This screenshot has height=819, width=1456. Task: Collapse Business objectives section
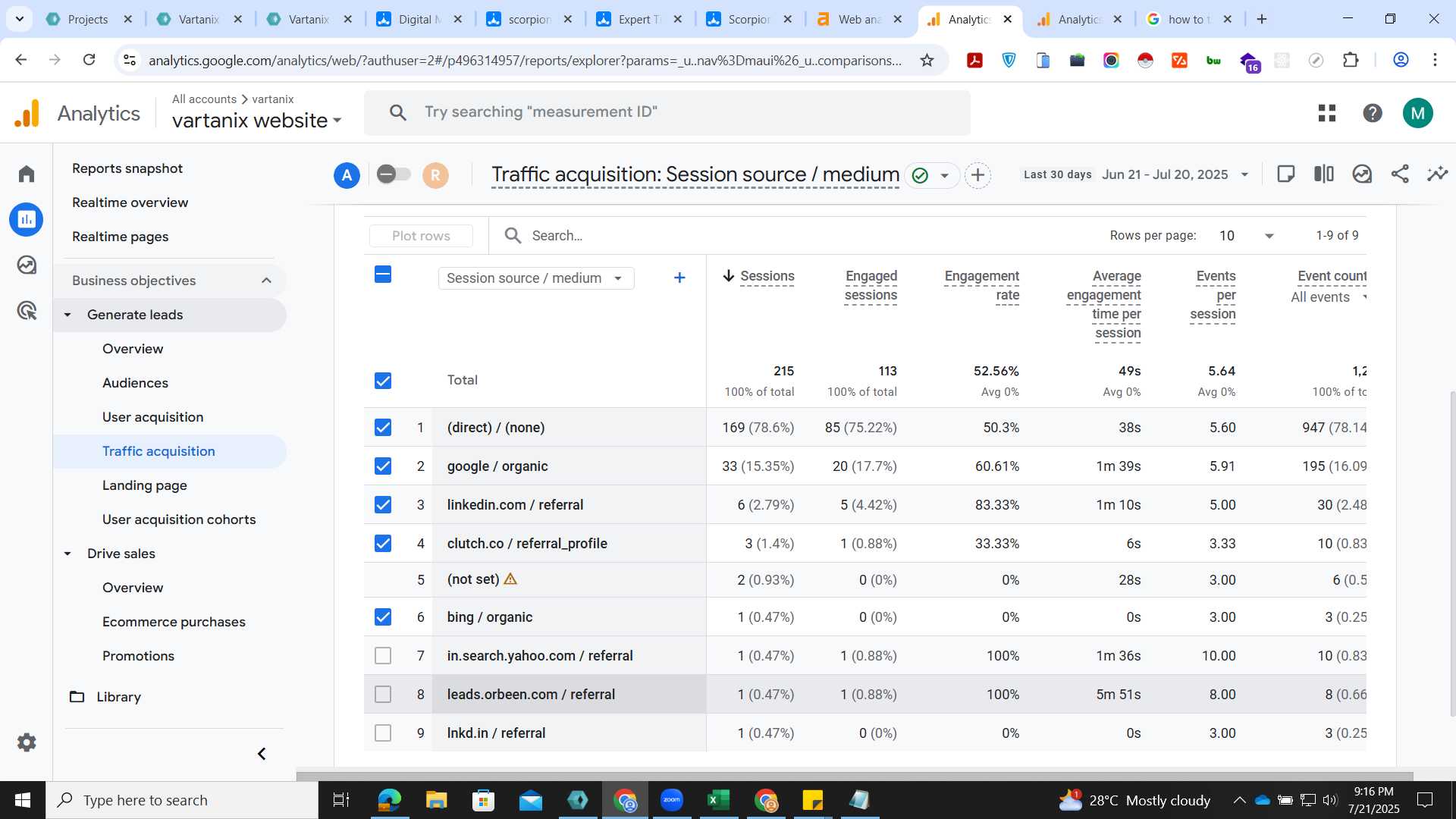tap(266, 281)
